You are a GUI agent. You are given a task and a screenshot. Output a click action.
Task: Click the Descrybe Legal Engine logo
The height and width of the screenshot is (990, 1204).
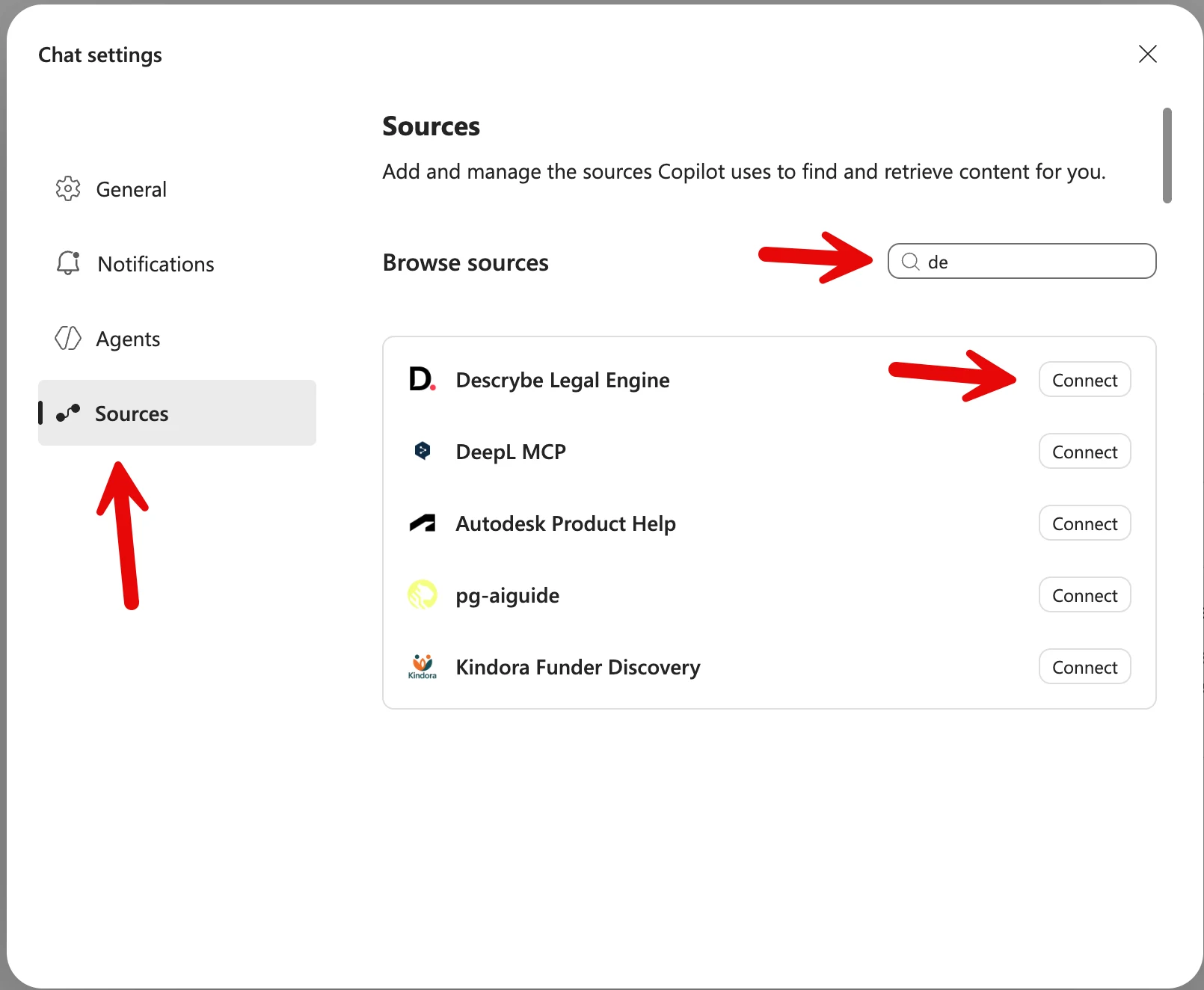423,379
